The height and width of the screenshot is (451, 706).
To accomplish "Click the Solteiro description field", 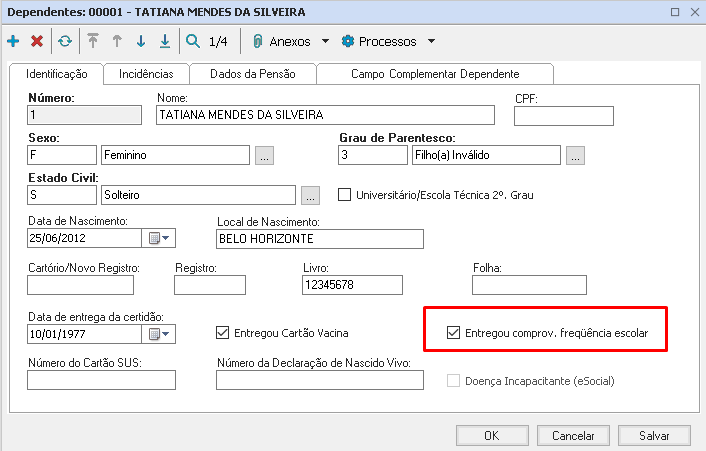I will [x=198, y=195].
